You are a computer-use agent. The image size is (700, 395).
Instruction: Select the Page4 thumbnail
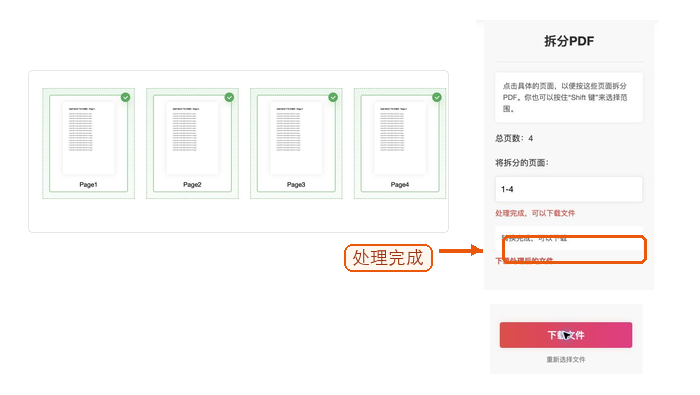(x=400, y=143)
